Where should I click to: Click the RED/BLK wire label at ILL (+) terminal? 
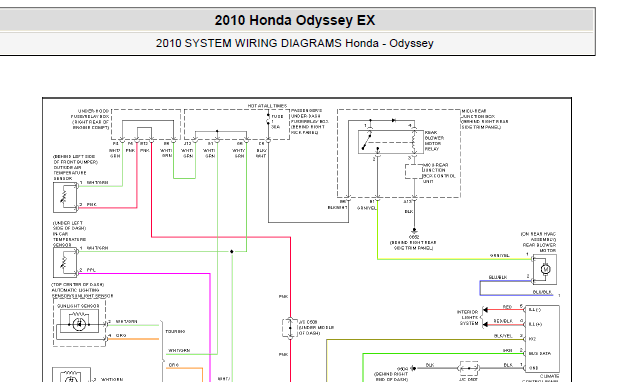pyautogui.click(x=503, y=321)
